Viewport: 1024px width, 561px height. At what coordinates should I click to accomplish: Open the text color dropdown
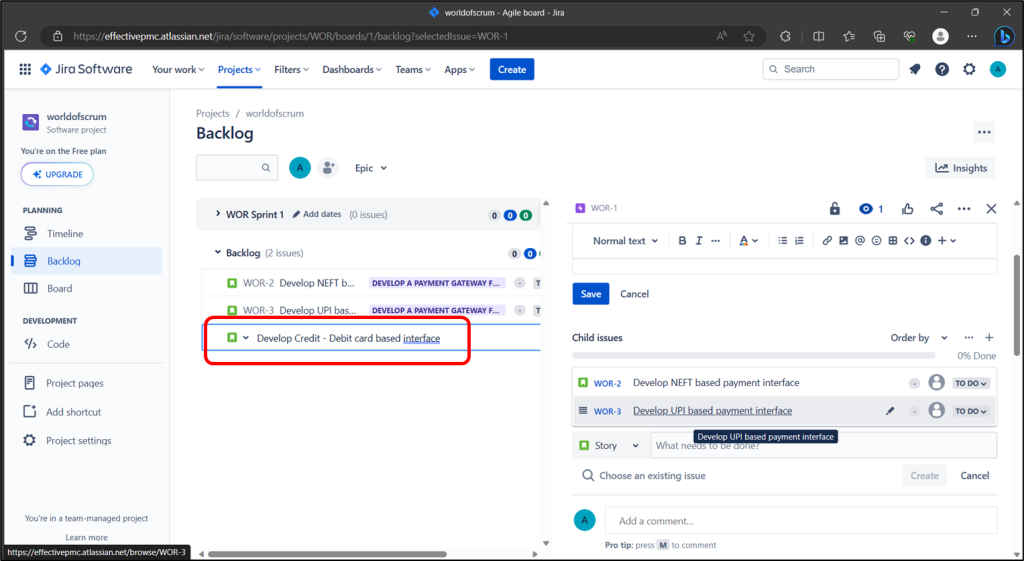click(748, 241)
